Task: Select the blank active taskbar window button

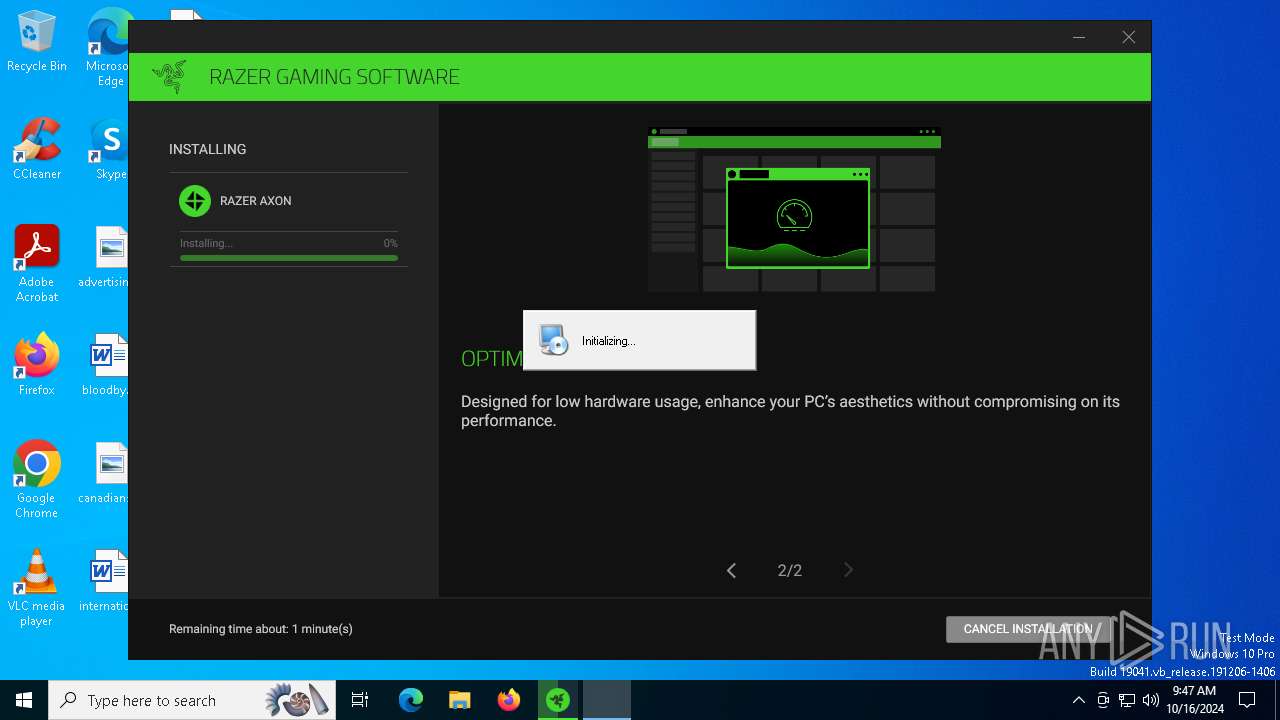Action: click(x=607, y=700)
